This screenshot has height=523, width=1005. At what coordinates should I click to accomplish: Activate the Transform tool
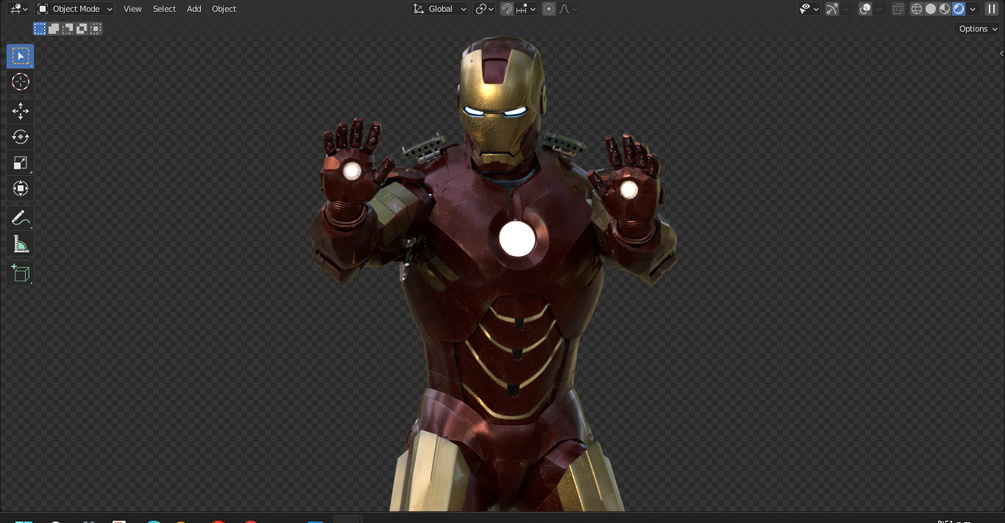[21, 188]
